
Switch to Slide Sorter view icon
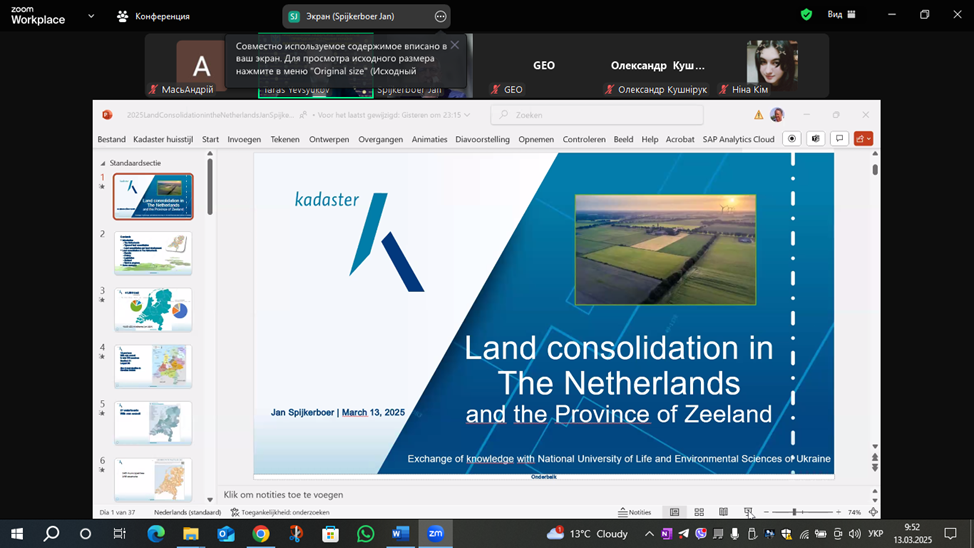click(x=699, y=512)
